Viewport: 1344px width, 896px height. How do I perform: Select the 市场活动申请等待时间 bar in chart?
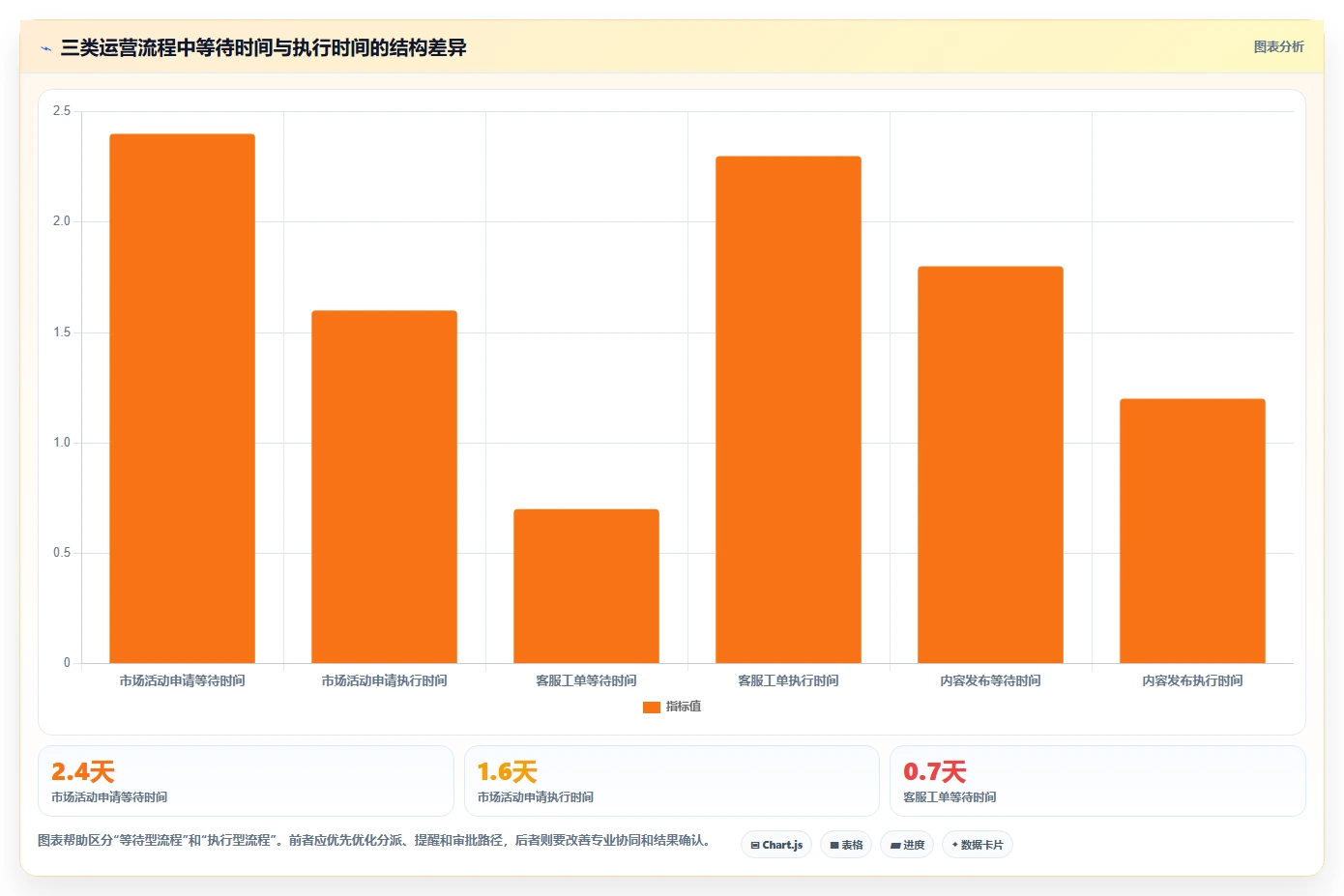click(x=182, y=398)
